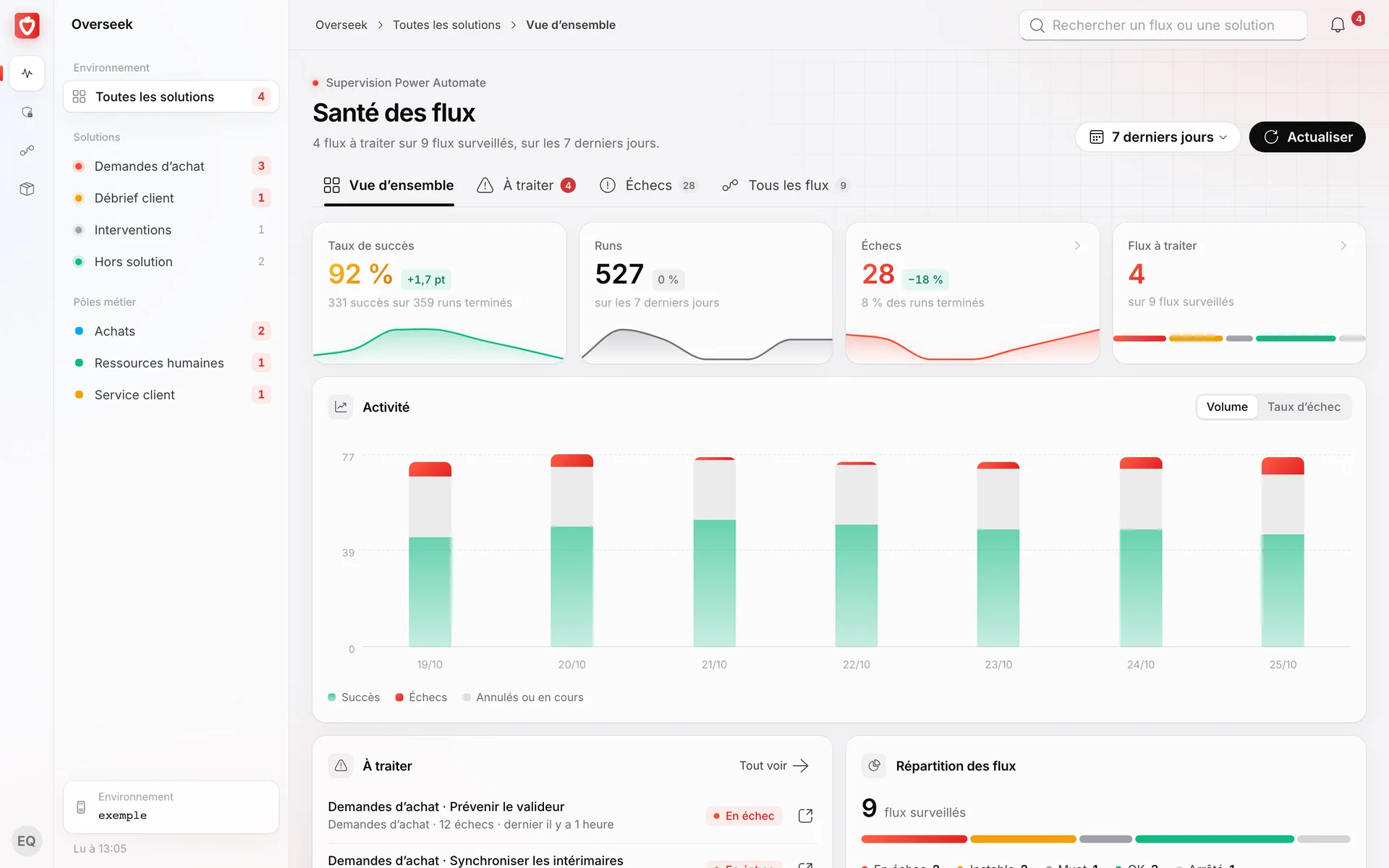Open external link for Prévenir le valideur

pyautogui.click(x=805, y=816)
